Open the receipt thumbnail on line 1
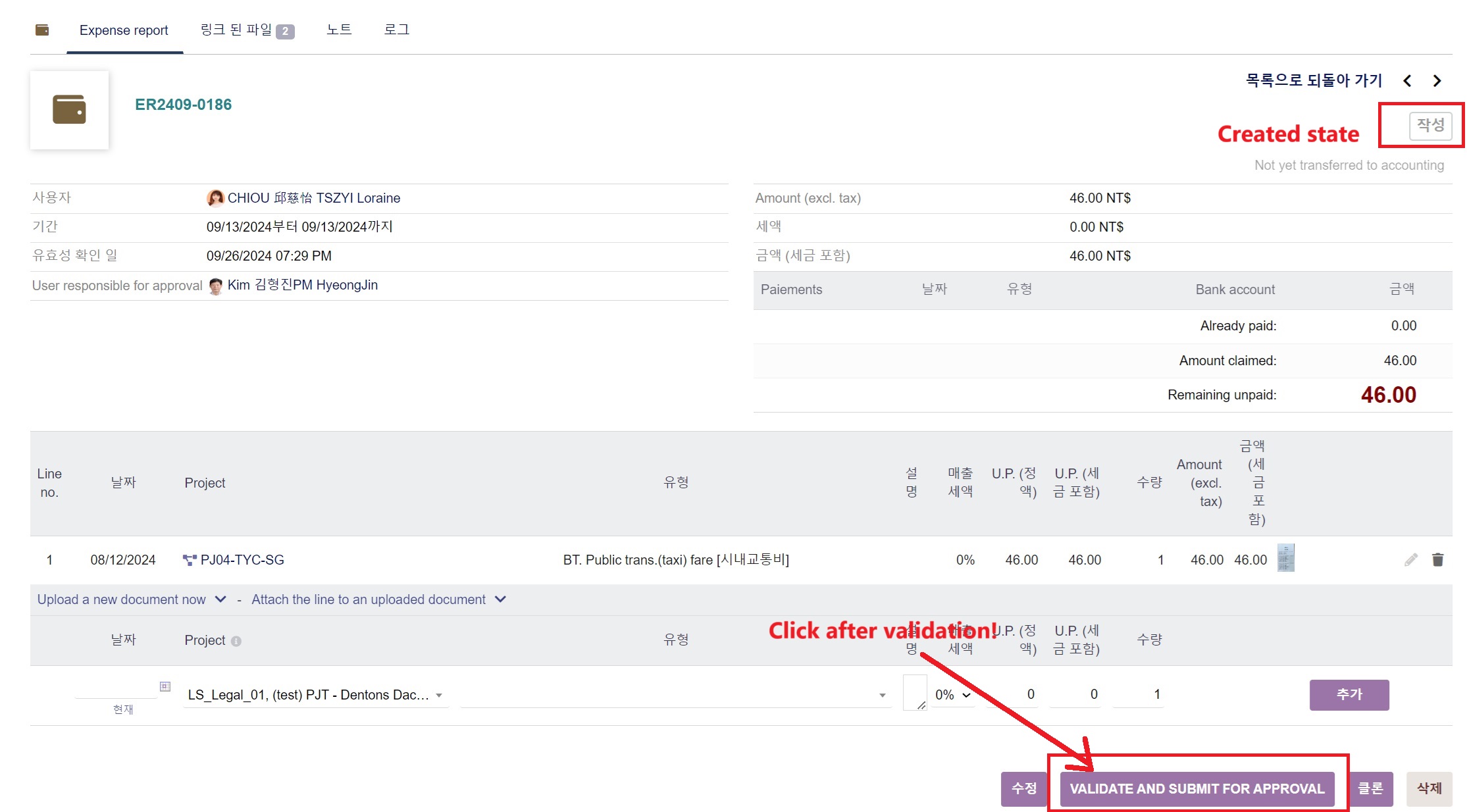1467x812 pixels. click(x=1285, y=558)
